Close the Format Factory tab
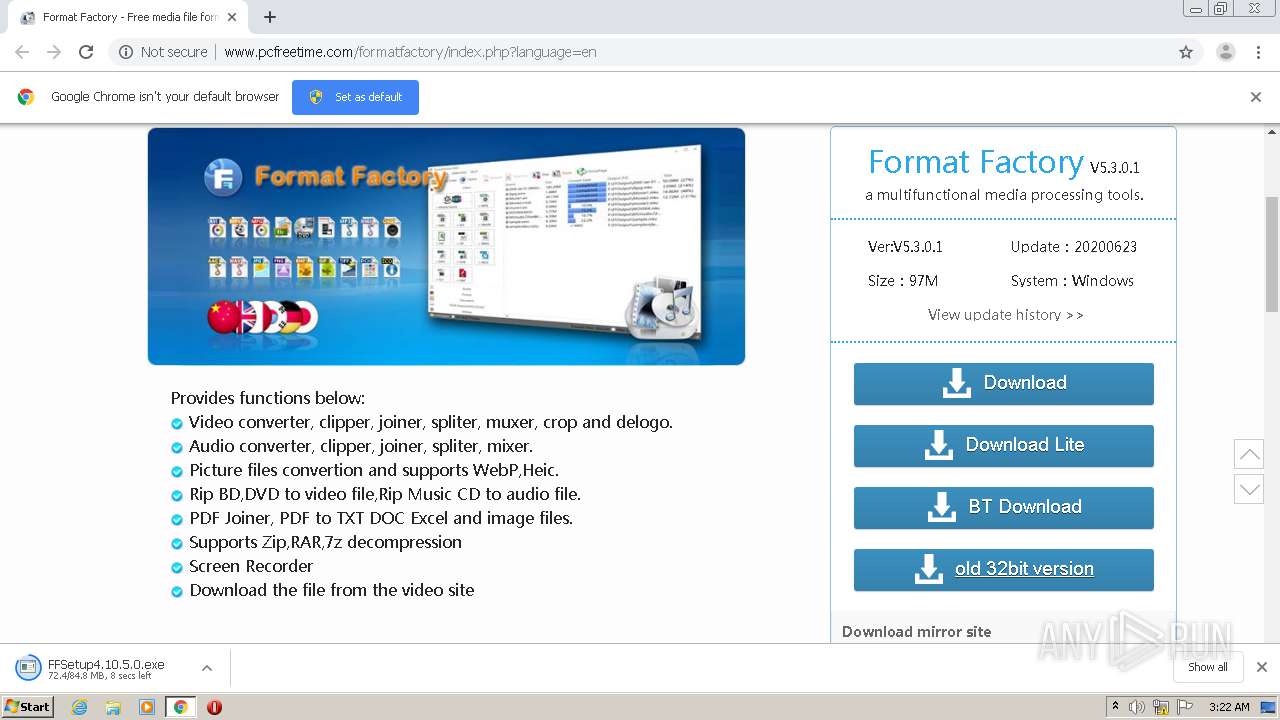This screenshot has height=720, width=1280. (233, 17)
